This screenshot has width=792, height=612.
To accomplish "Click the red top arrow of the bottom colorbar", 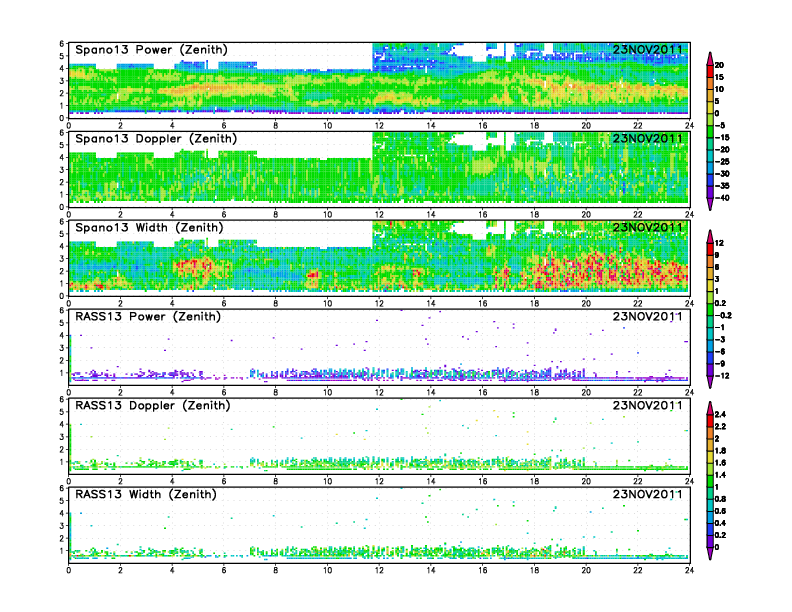I will (x=710, y=407).
